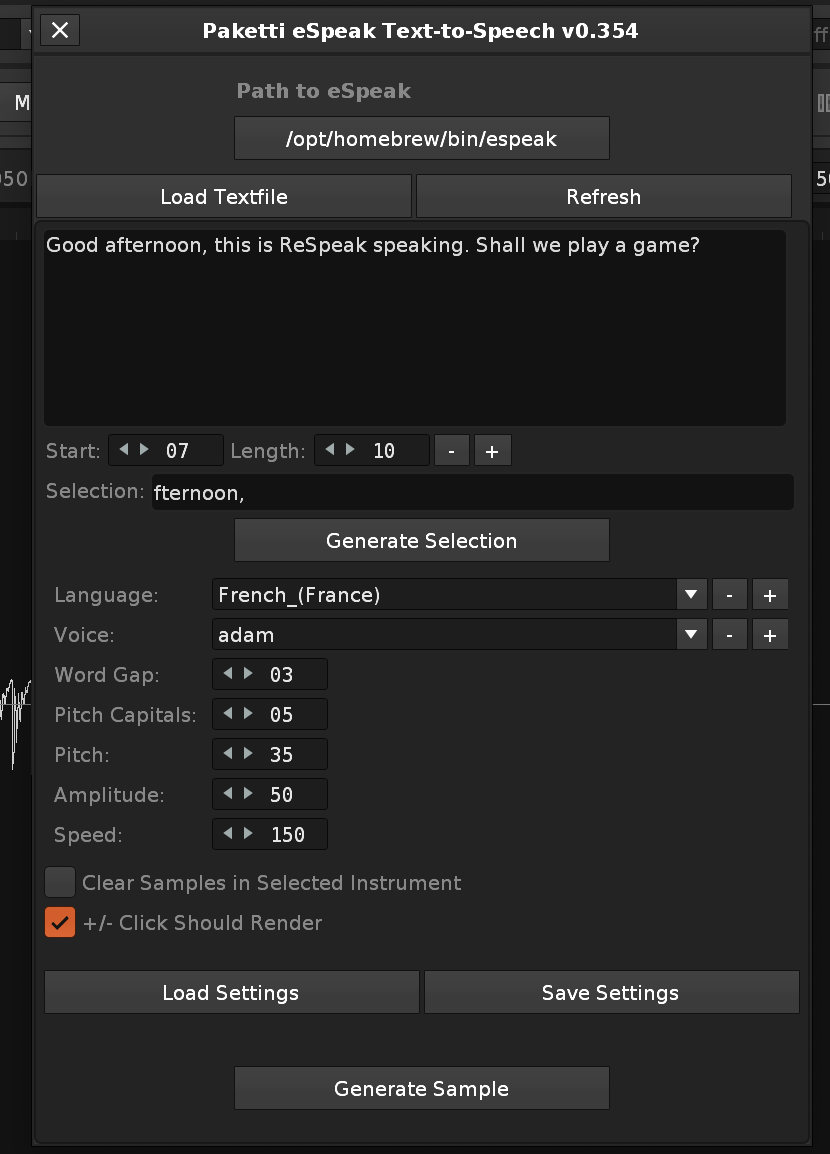
Task: Click the eSpeak path /opt/homebrew/bin/espeak button
Action: pos(421,139)
